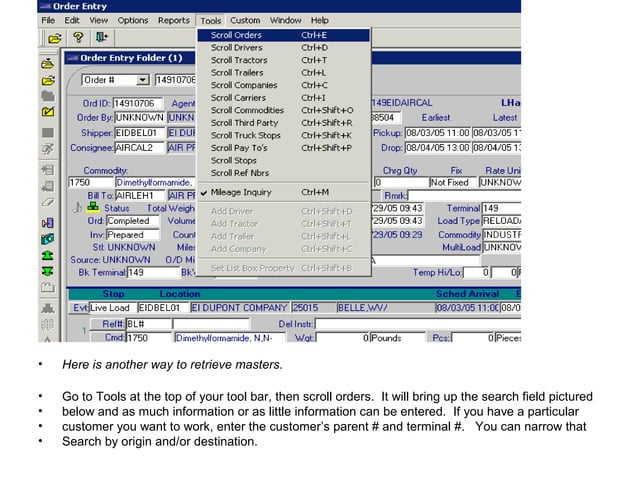
Task: Click the gray stacked-folders sidebar icon
Action: (x=48, y=96)
